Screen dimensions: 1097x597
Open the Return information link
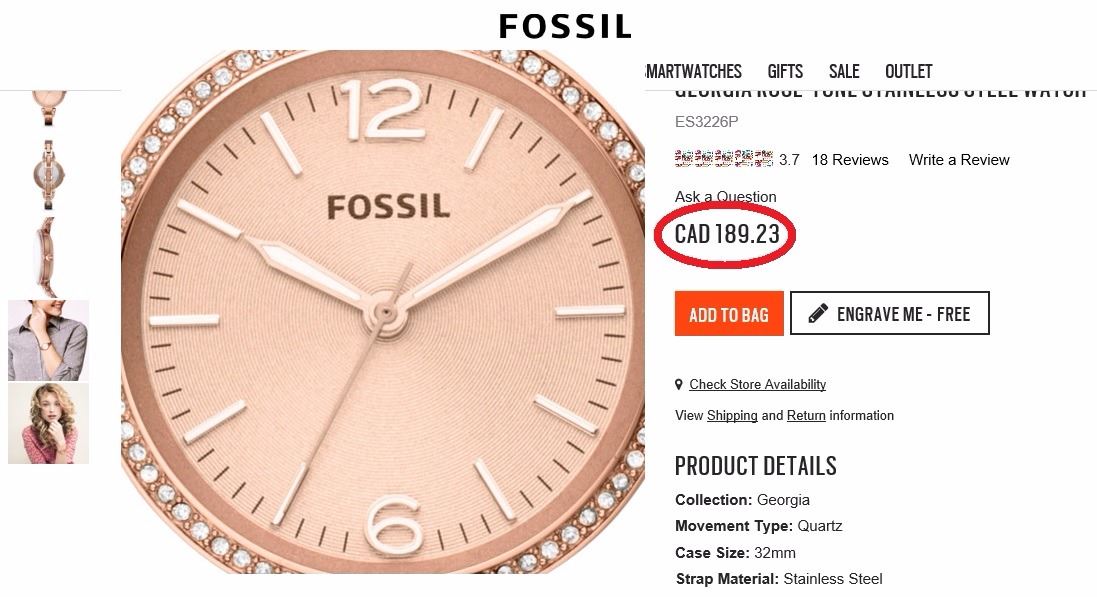[x=806, y=416]
